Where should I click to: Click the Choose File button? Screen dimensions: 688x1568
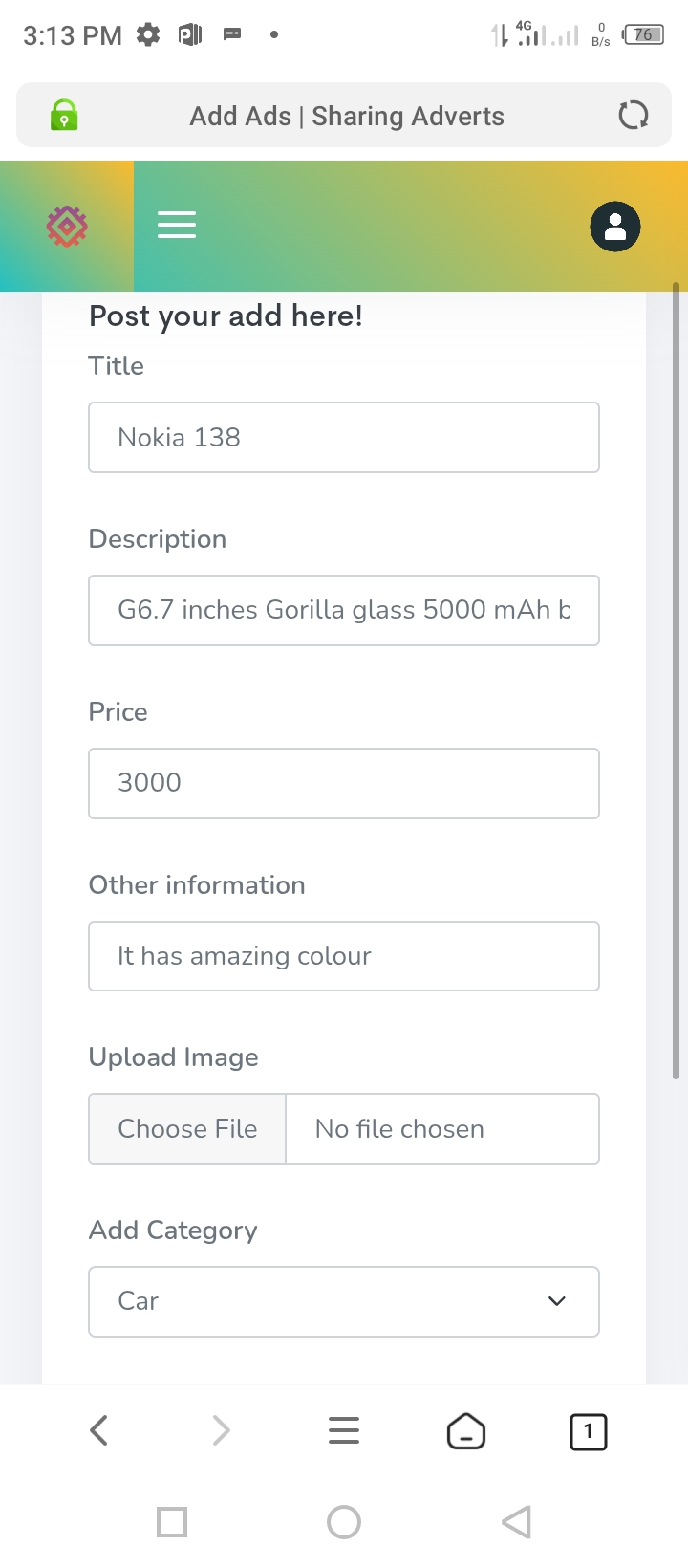coord(187,1129)
